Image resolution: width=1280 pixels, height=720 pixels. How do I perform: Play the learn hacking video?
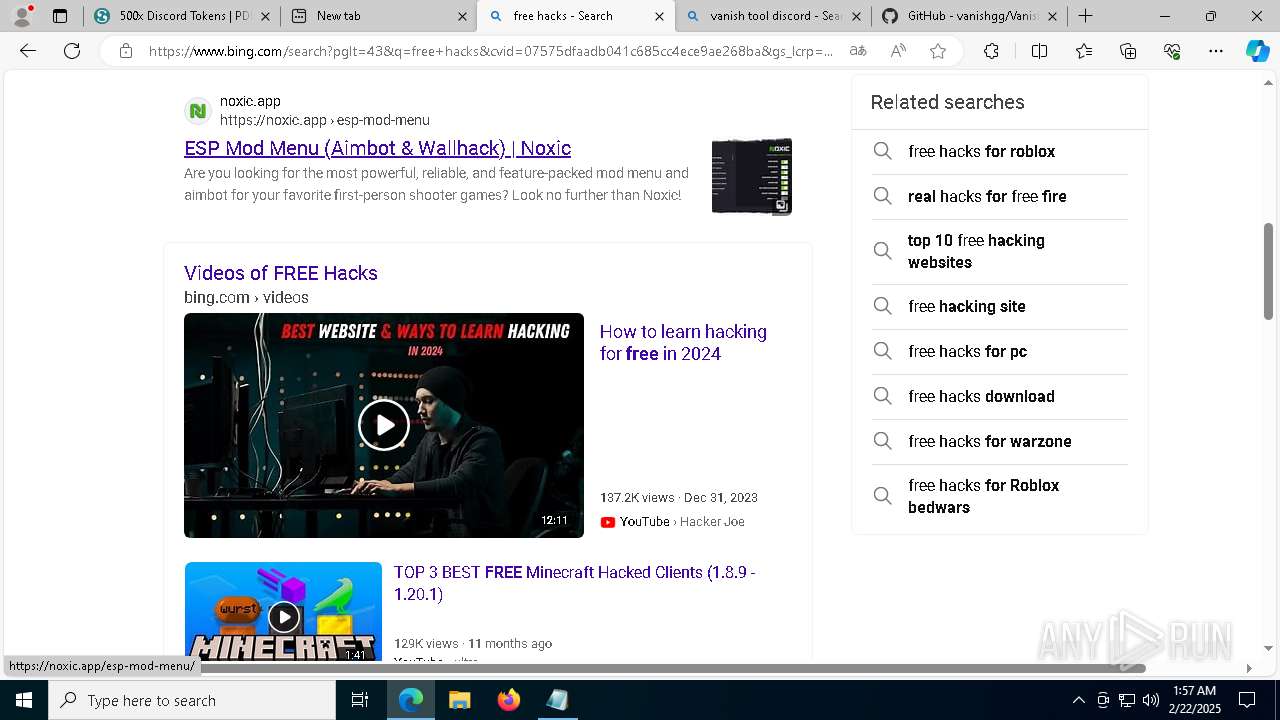(x=384, y=425)
